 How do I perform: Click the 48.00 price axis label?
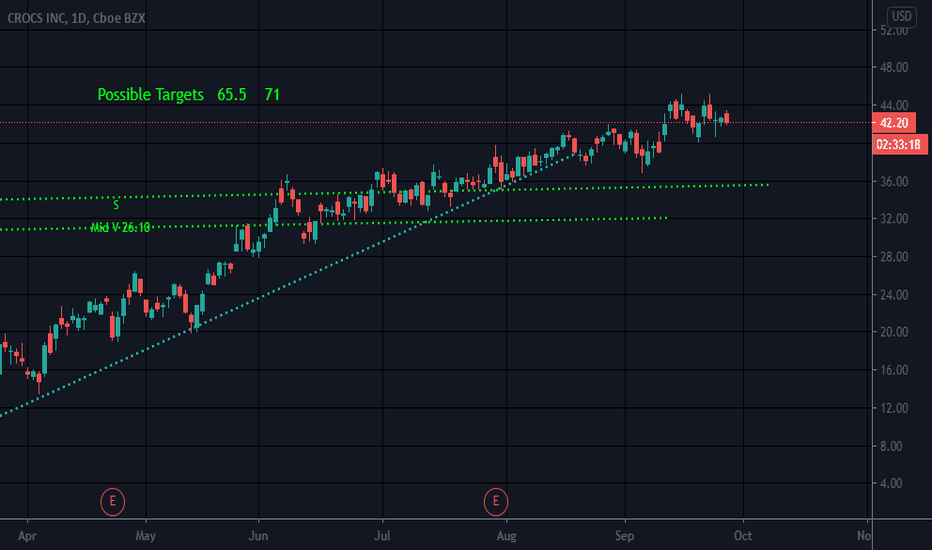coord(894,67)
